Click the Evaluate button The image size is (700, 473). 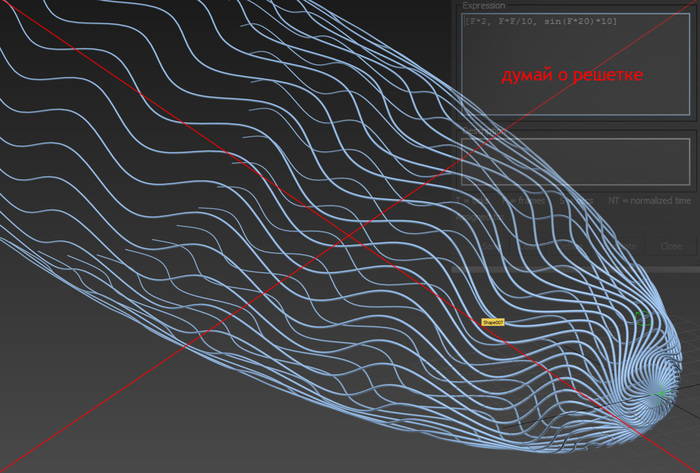(622, 246)
